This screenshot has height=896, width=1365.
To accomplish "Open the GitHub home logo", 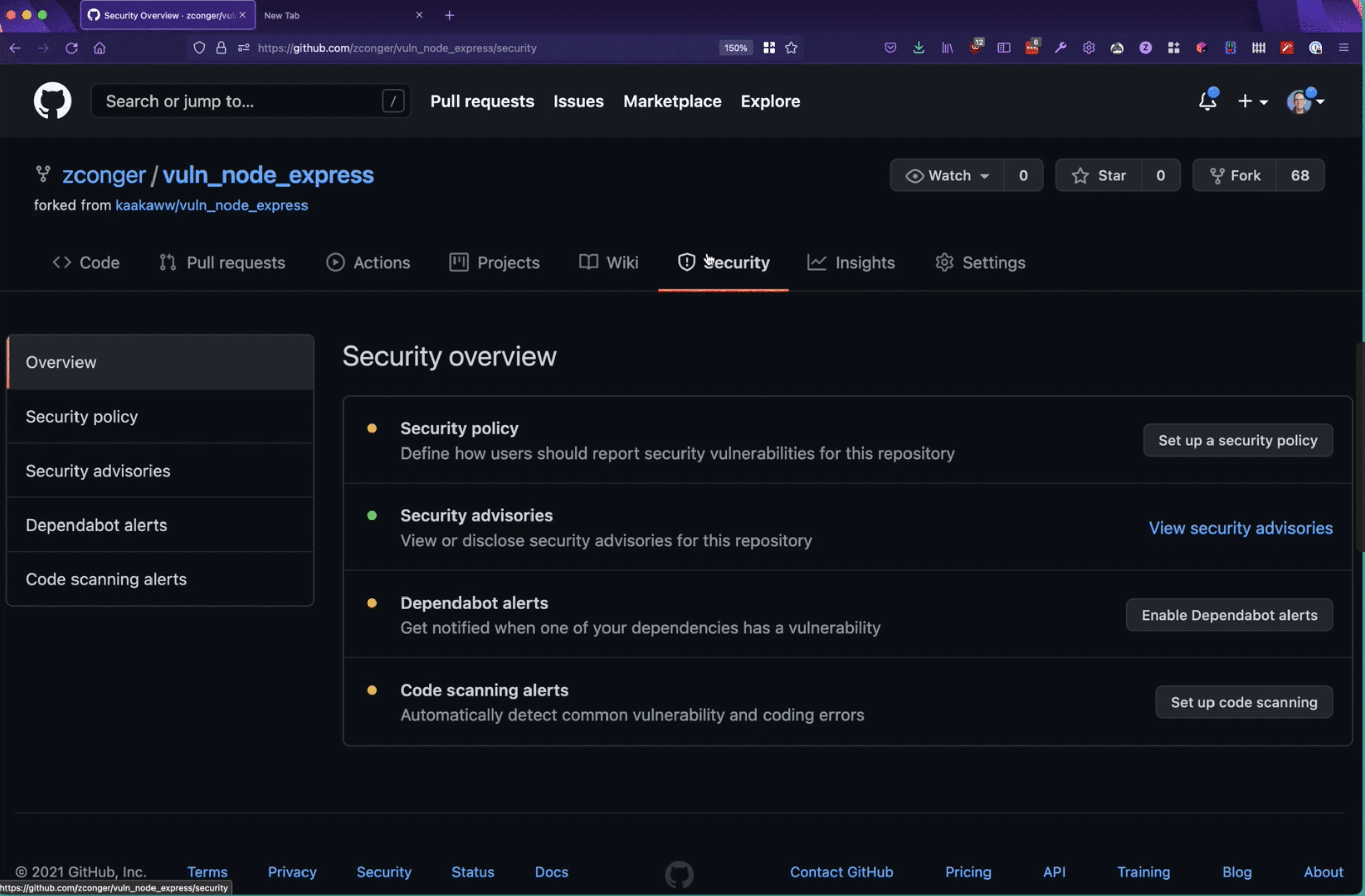I will (52, 100).
